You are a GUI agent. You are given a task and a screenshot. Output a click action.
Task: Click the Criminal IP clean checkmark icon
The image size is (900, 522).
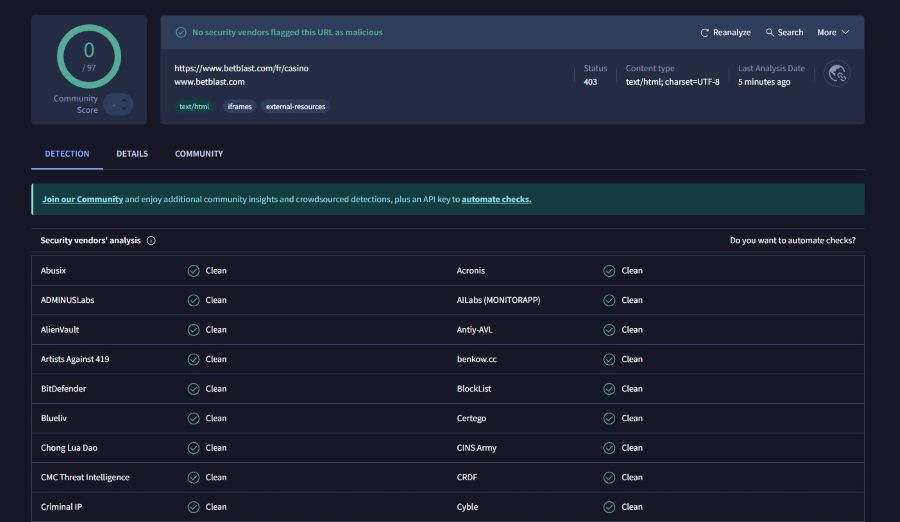(193, 507)
